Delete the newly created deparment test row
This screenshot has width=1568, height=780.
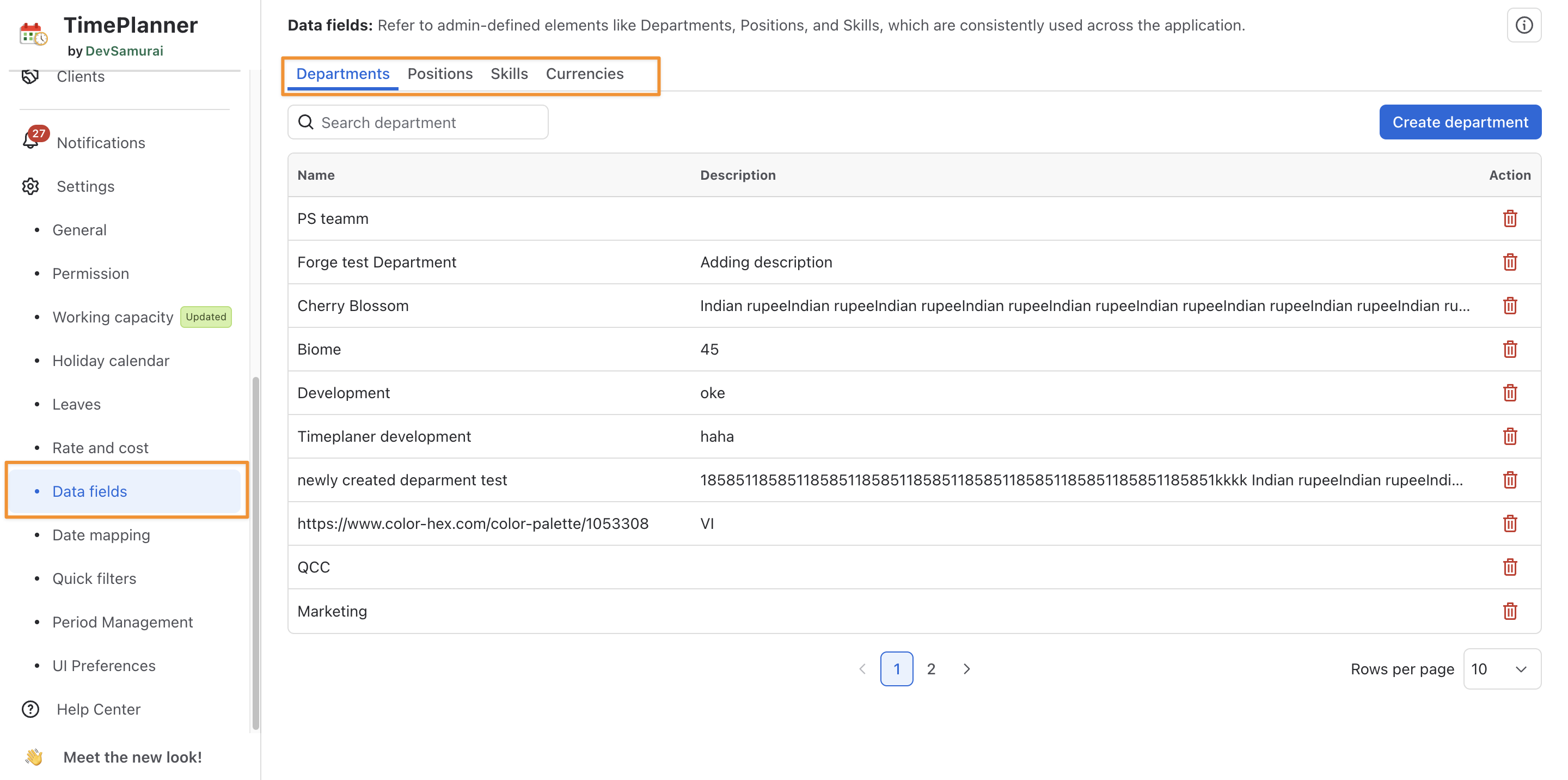click(x=1510, y=480)
